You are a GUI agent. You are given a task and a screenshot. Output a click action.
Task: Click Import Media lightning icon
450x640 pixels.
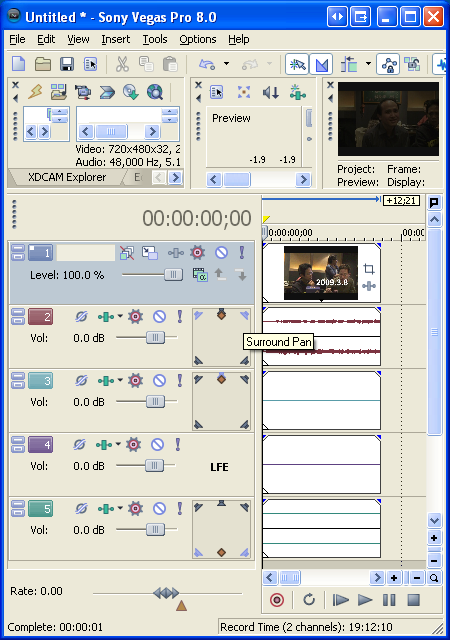click(x=35, y=92)
